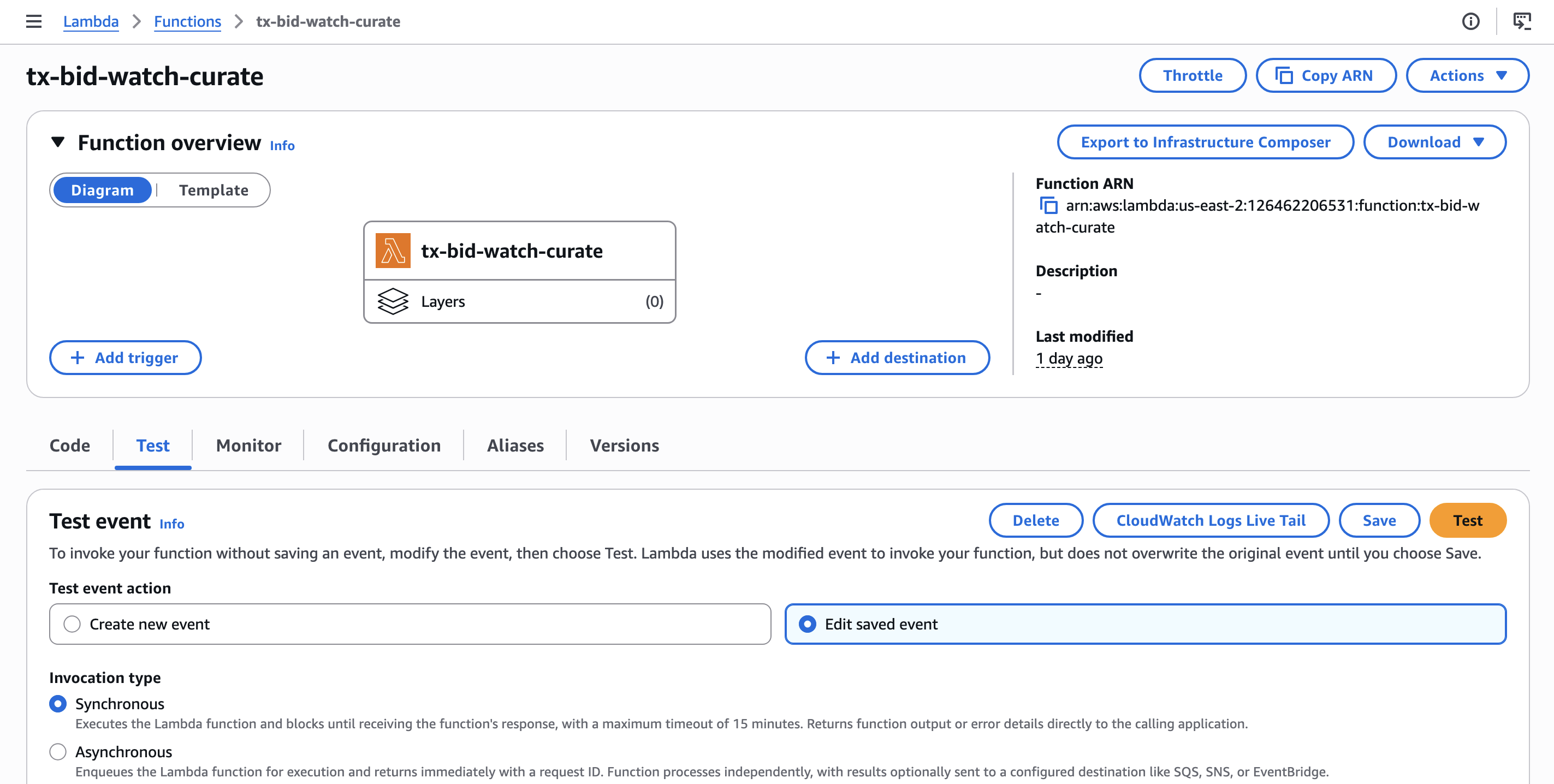
Task: Click the plus icon on Add destination
Action: (x=834, y=357)
